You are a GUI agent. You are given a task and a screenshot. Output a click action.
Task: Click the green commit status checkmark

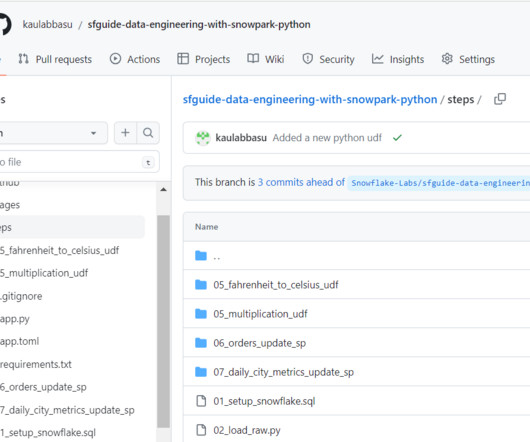397,138
